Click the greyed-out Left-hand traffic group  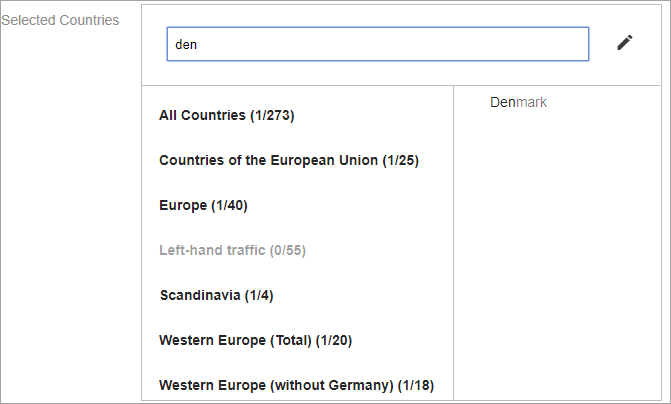click(232, 250)
